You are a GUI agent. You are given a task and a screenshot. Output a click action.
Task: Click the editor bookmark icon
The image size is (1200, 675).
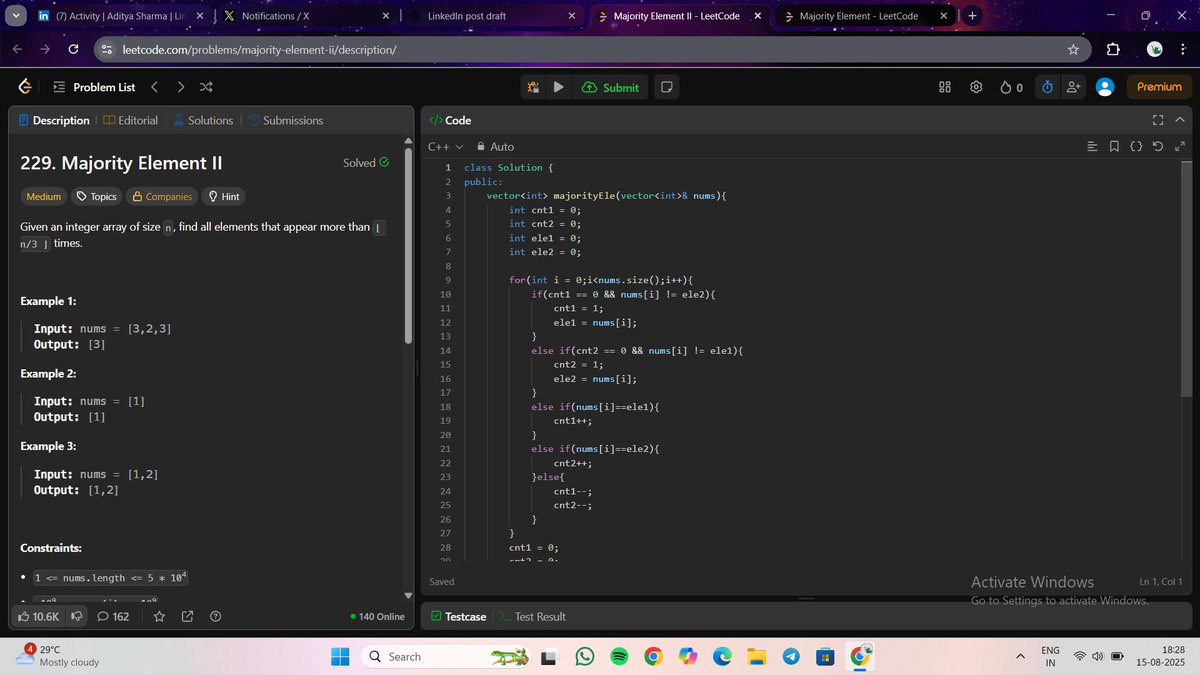[1114, 147]
